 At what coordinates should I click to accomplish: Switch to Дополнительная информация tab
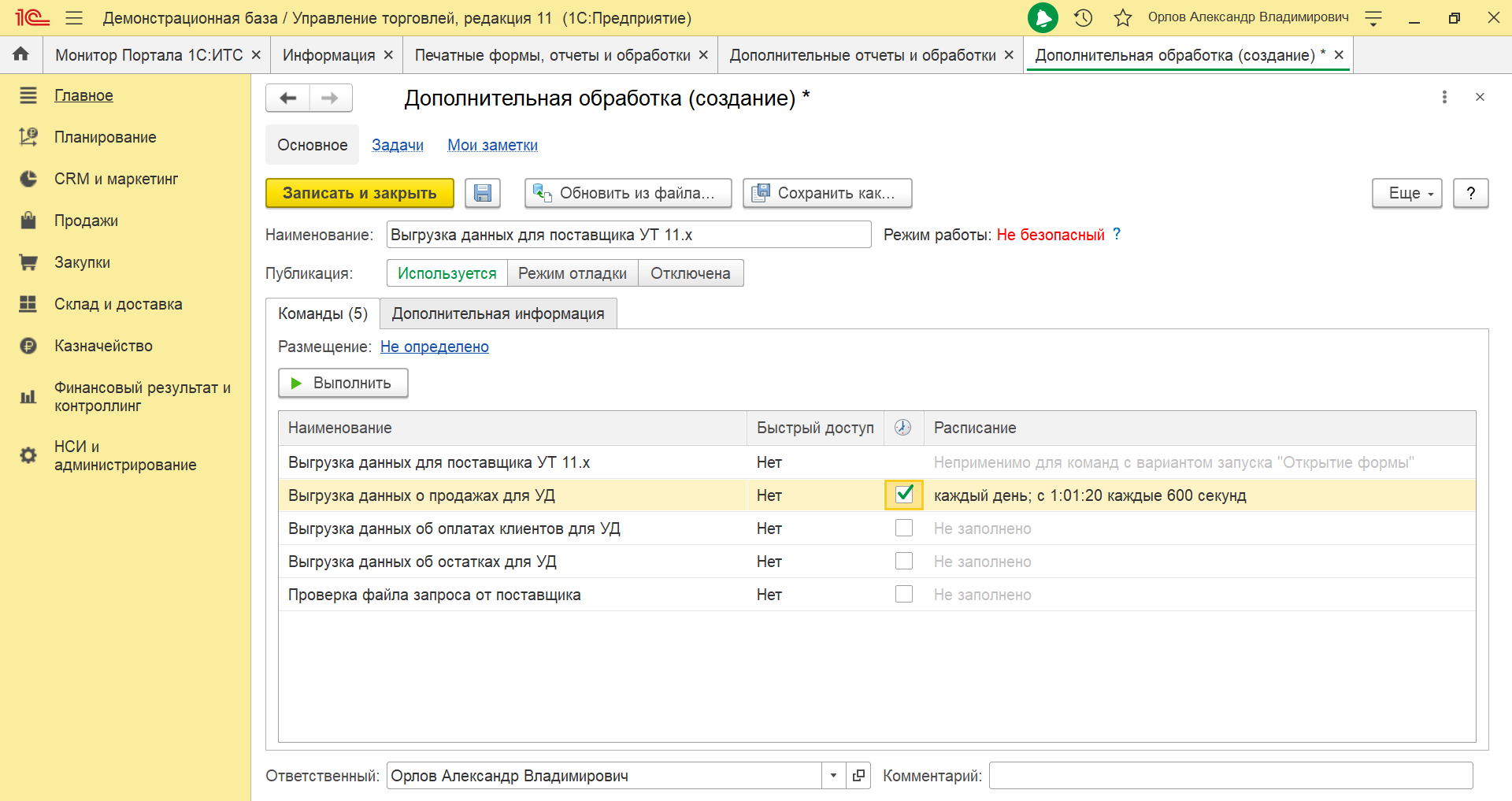(x=498, y=313)
